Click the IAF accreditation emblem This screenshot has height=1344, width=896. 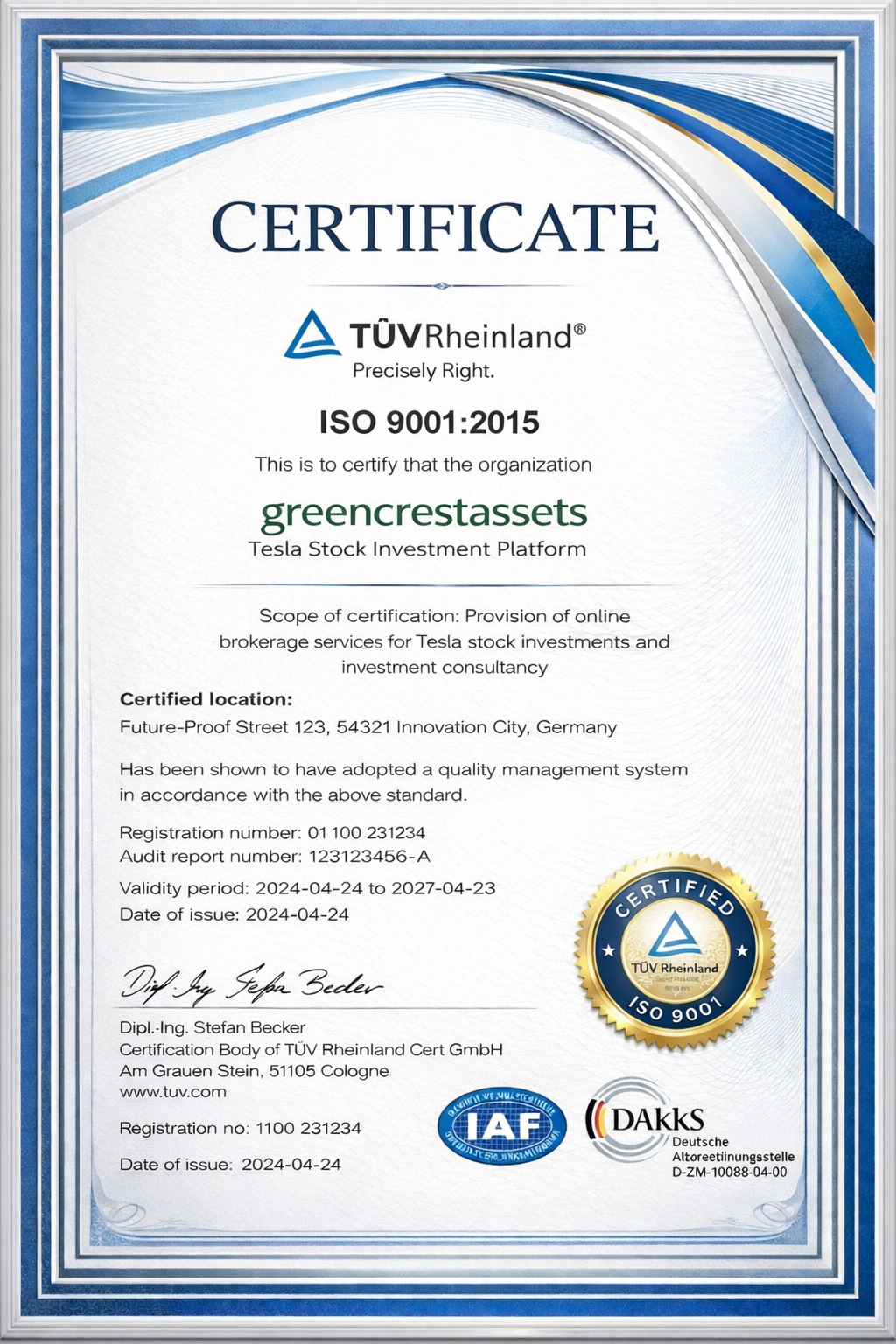[500, 1126]
